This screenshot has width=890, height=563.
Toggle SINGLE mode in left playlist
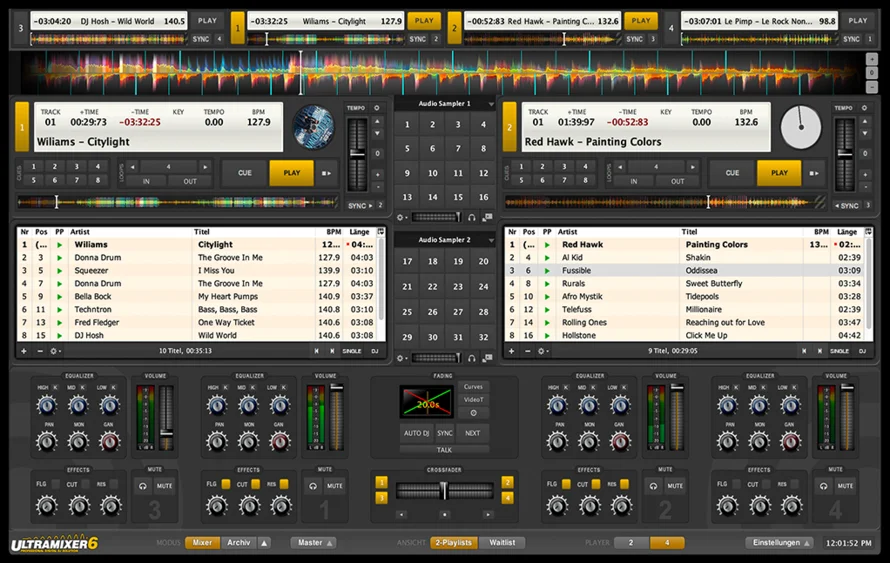point(352,351)
